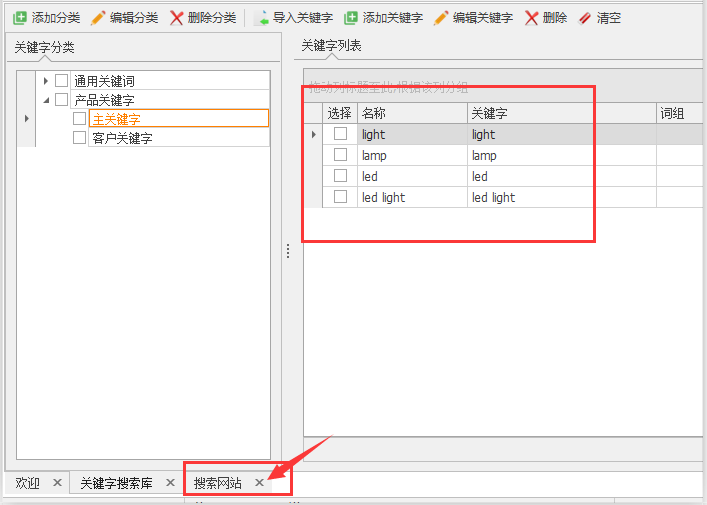Click the 编辑关键字 label
The width and height of the screenshot is (707, 505).
[483, 18]
